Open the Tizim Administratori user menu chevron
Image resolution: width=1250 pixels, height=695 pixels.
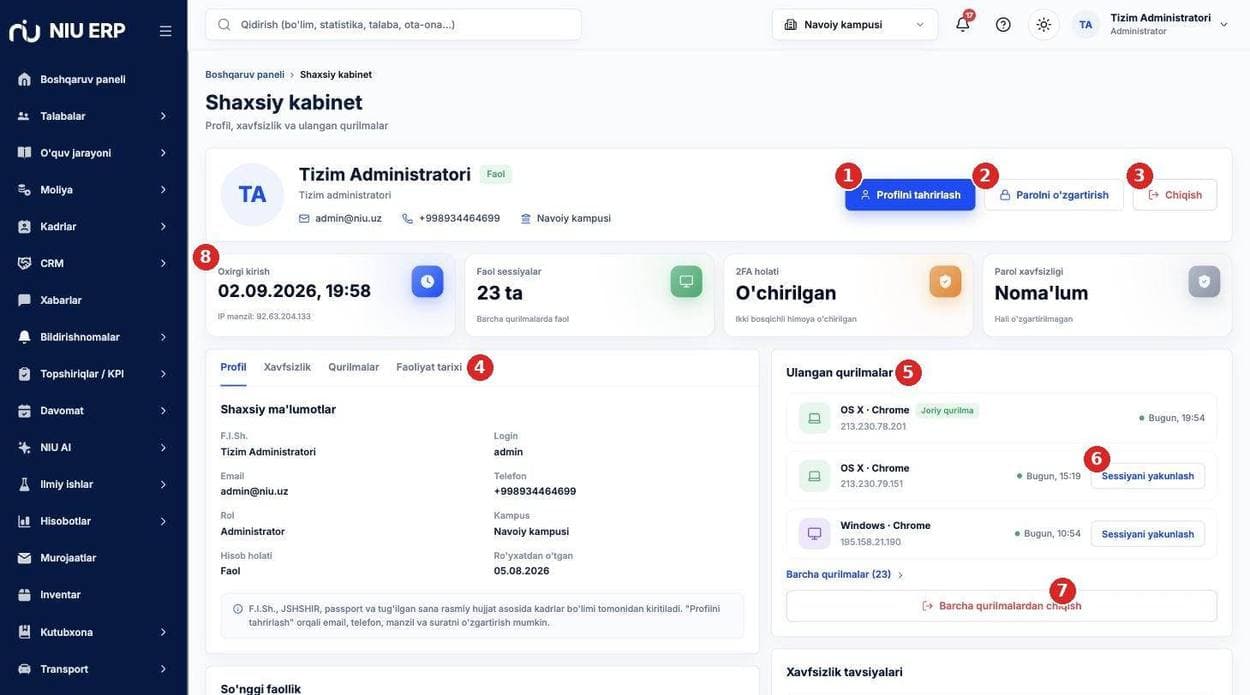tap(1224, 24)
